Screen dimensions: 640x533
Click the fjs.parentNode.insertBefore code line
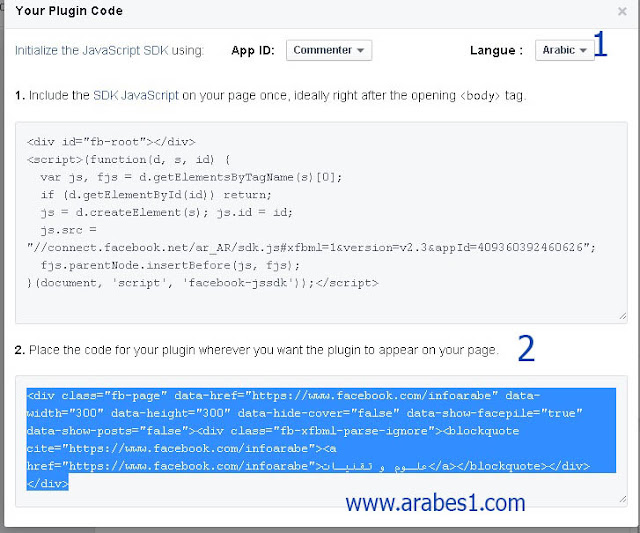170,265
